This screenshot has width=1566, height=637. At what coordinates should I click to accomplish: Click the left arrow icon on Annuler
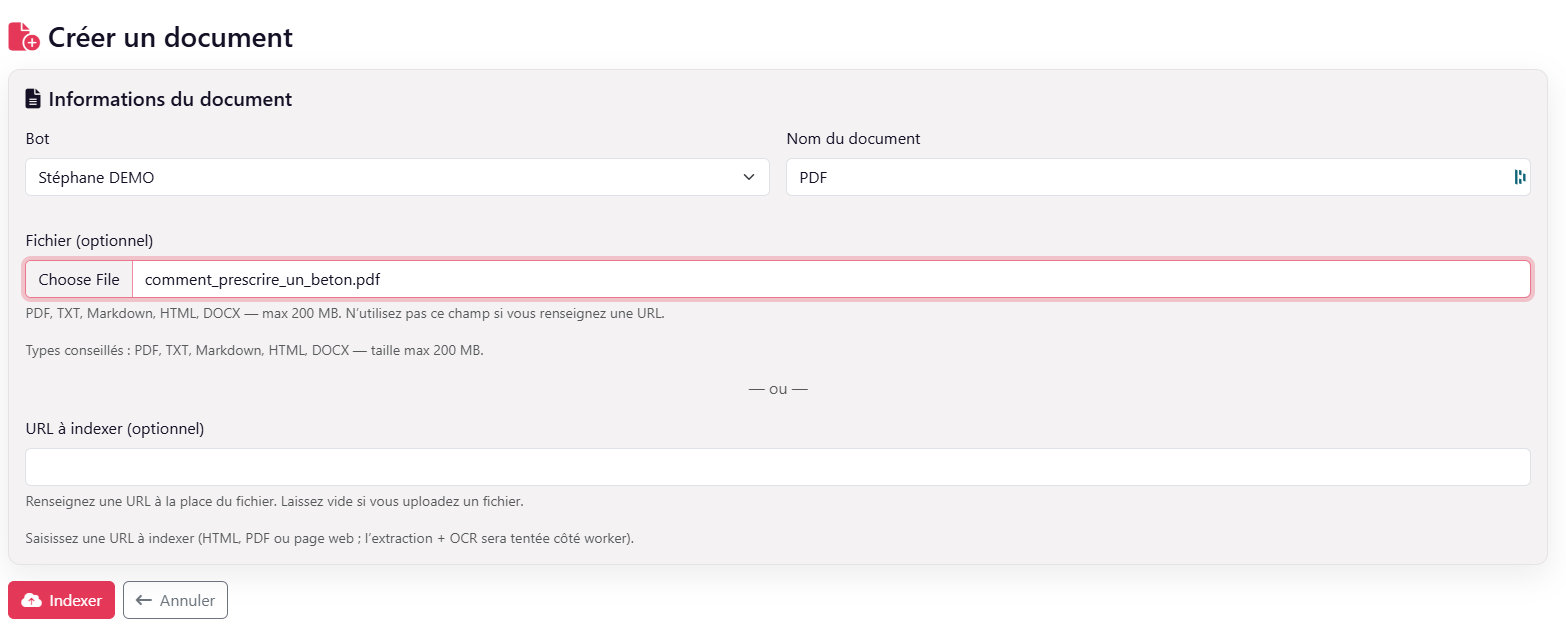144,600
